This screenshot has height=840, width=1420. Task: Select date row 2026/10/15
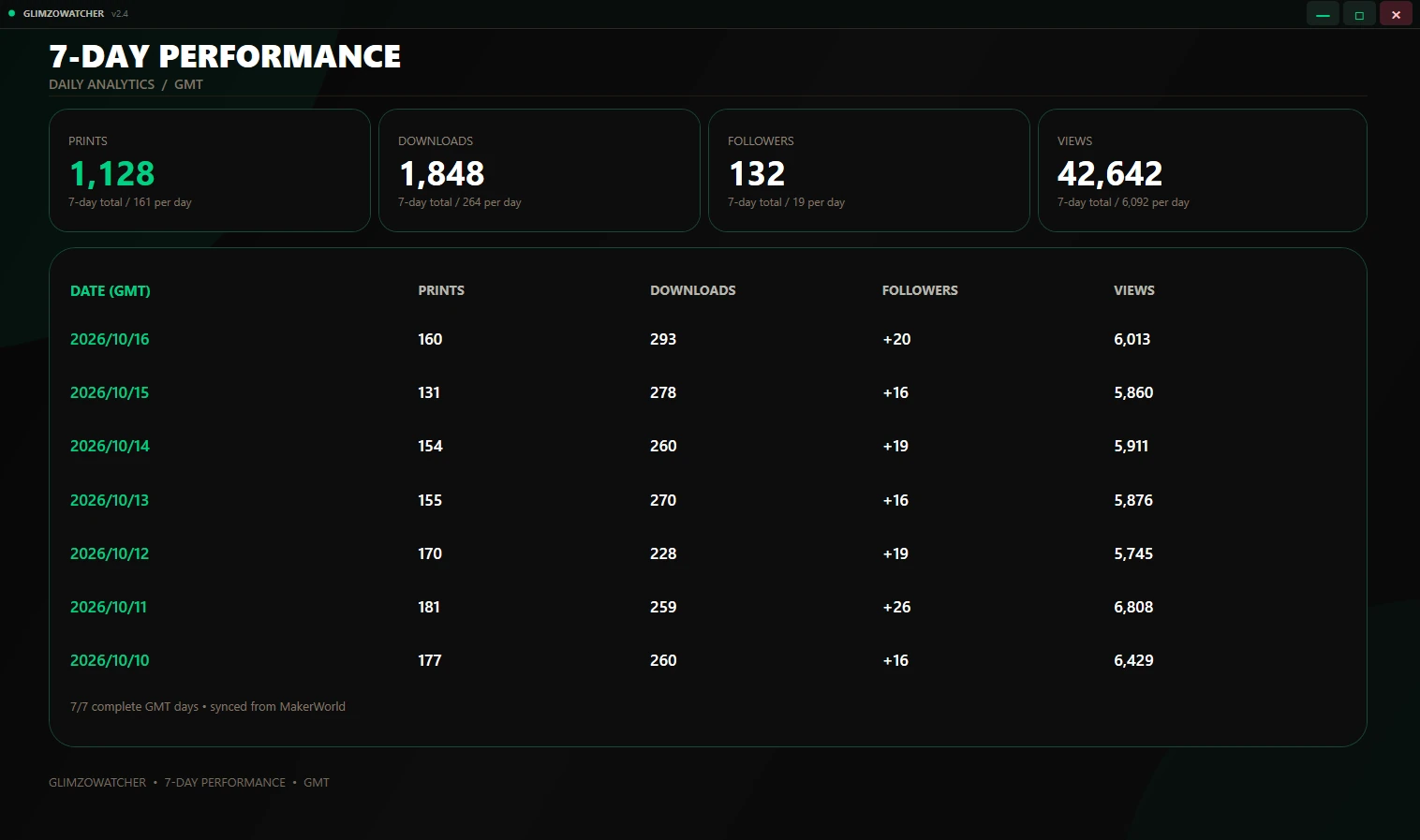tap(707, 392)
